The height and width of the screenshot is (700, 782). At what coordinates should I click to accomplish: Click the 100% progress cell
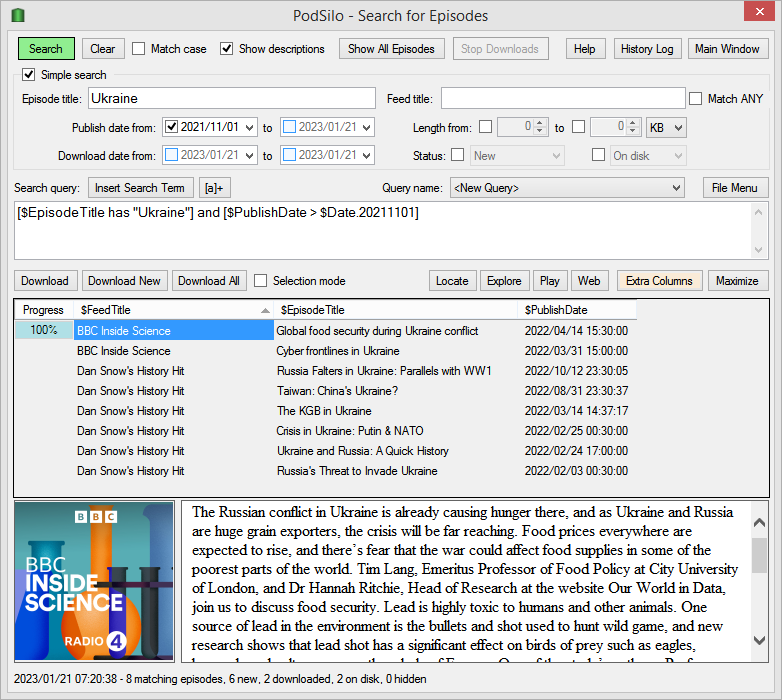click(x=44, y=331)
